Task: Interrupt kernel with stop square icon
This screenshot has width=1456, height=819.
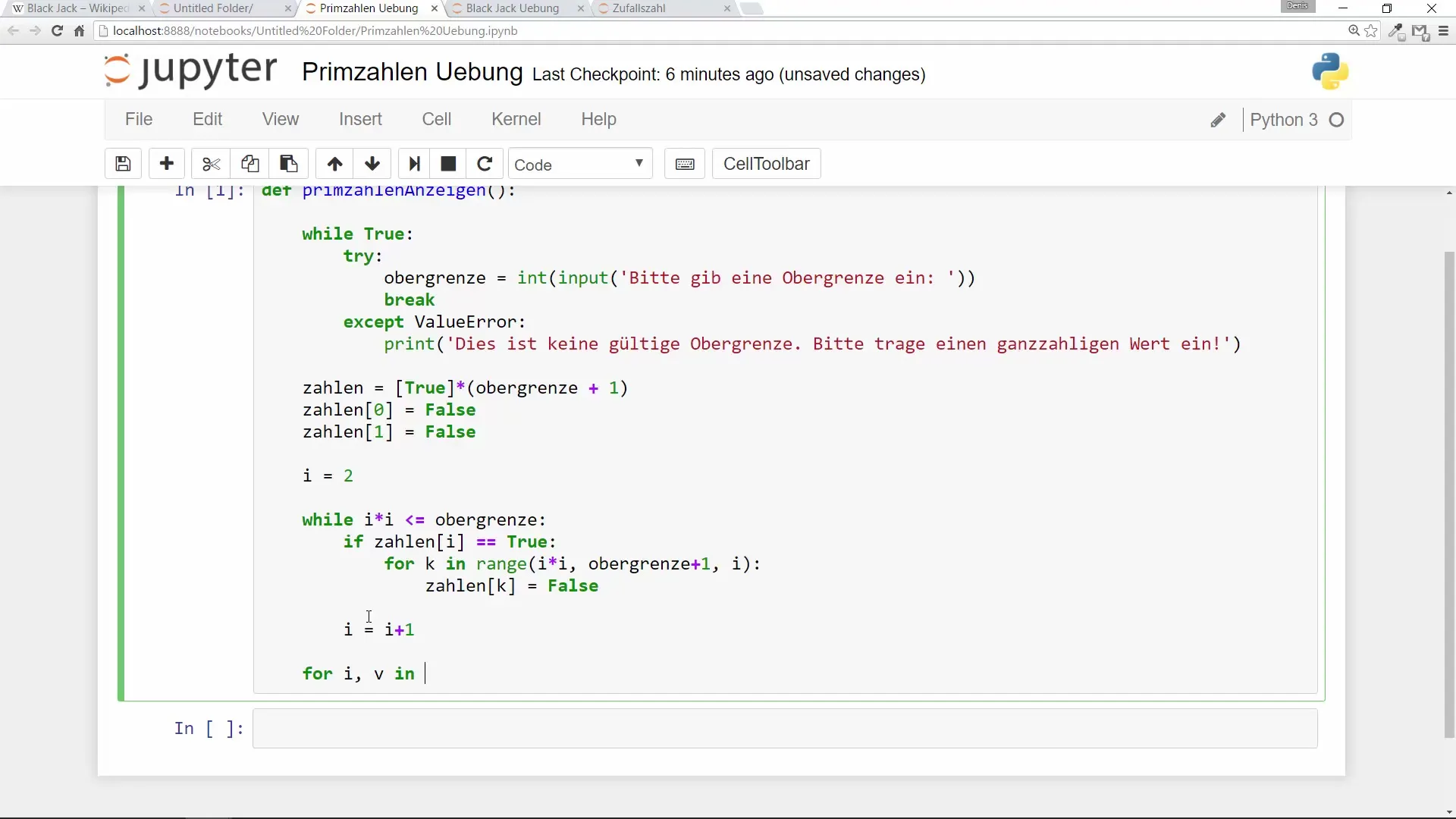Action: pyautogui.click(x=448, y=164)
